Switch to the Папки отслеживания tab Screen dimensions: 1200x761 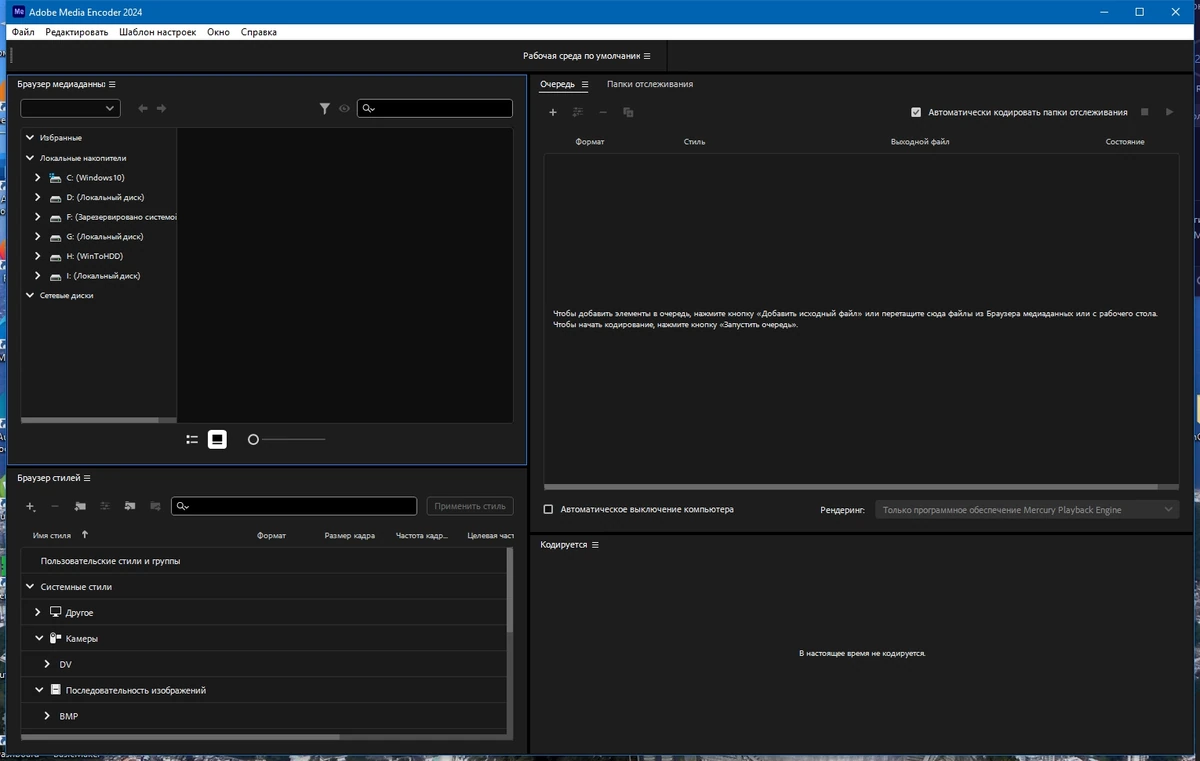pyautogui.click(x=650, y=84)
